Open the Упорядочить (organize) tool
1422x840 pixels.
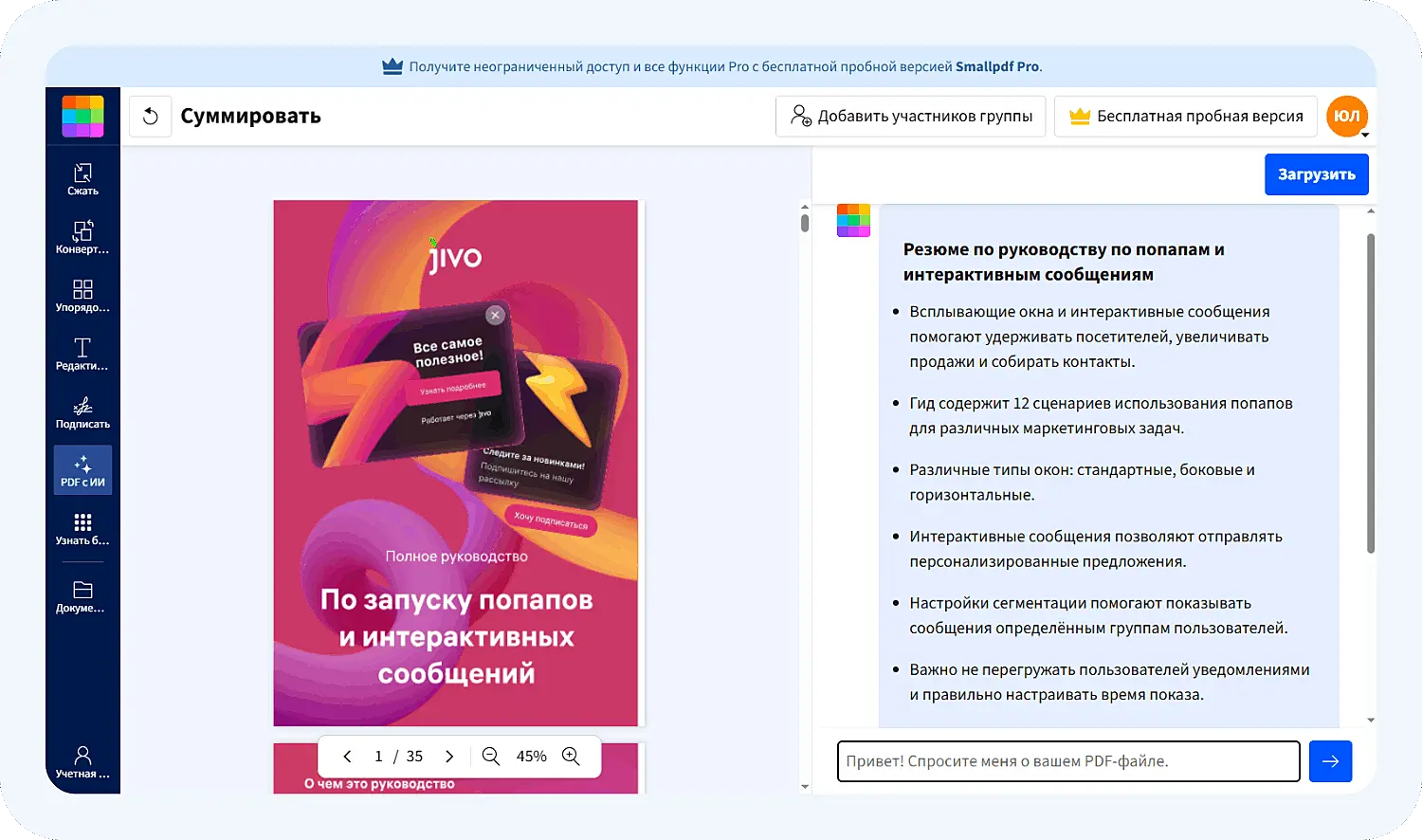click(82, 296)
